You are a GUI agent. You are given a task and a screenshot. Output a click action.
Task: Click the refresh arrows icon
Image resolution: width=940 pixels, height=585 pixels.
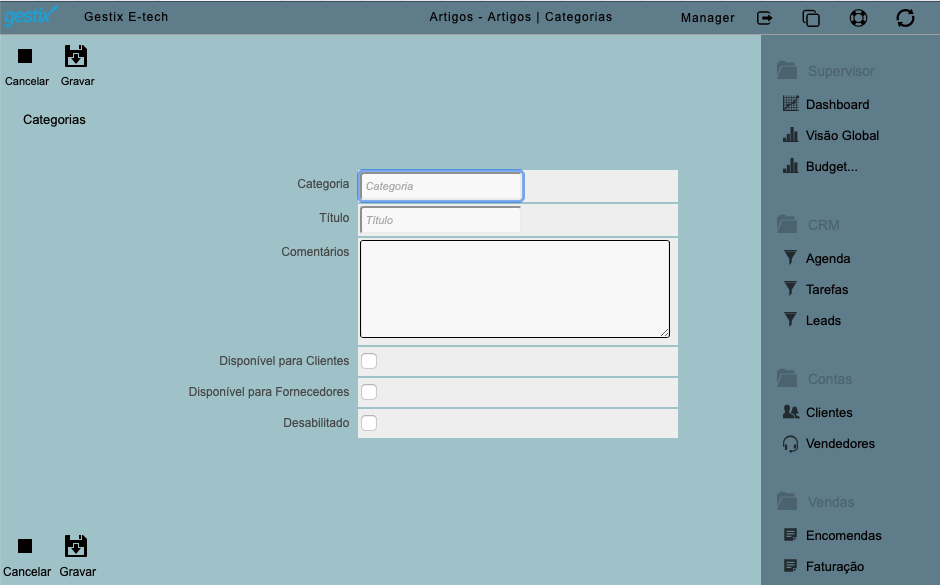(x=905, y=18)
